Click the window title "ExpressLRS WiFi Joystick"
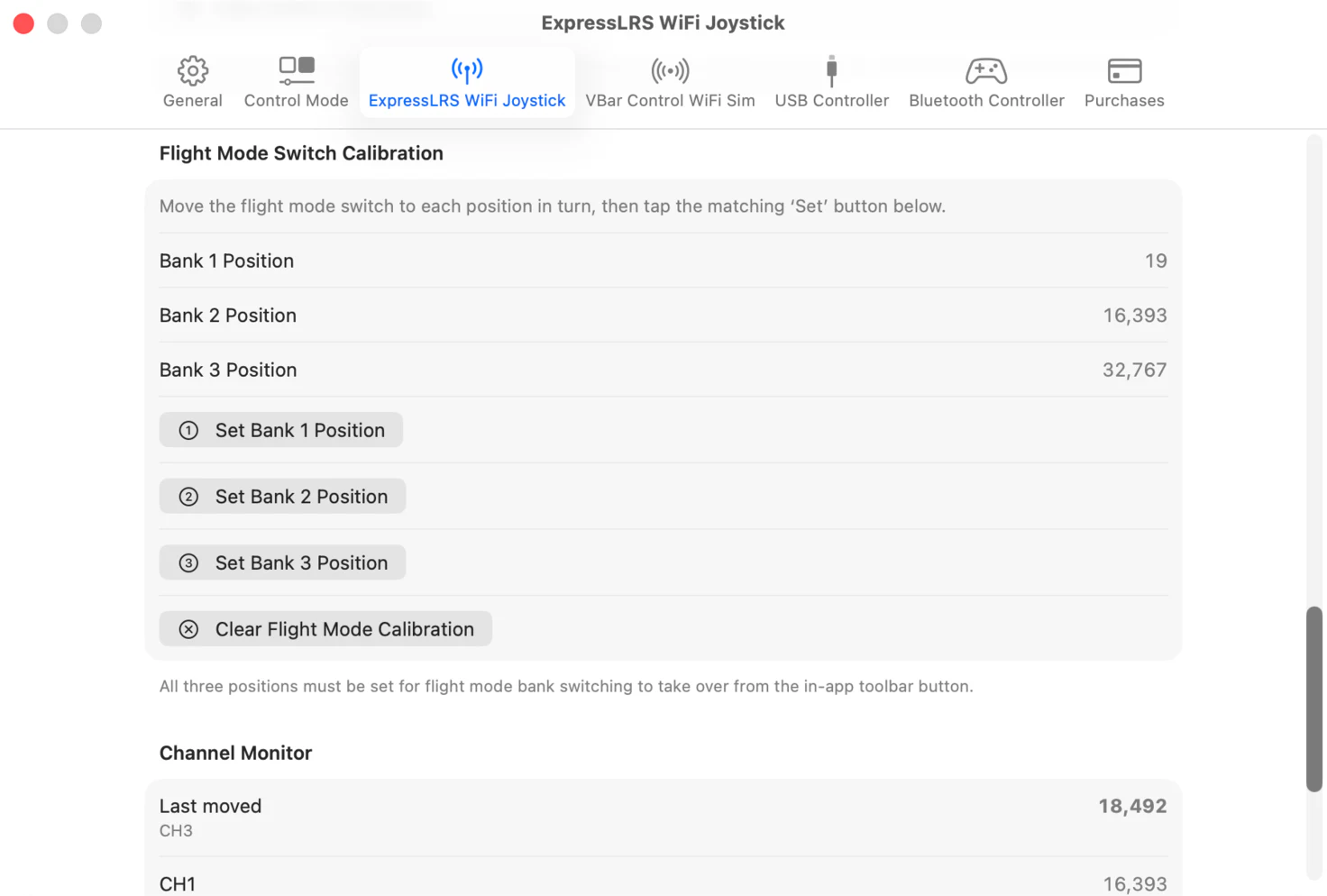1327x896 pixels. pyautogui.click(x=663, y=23)
